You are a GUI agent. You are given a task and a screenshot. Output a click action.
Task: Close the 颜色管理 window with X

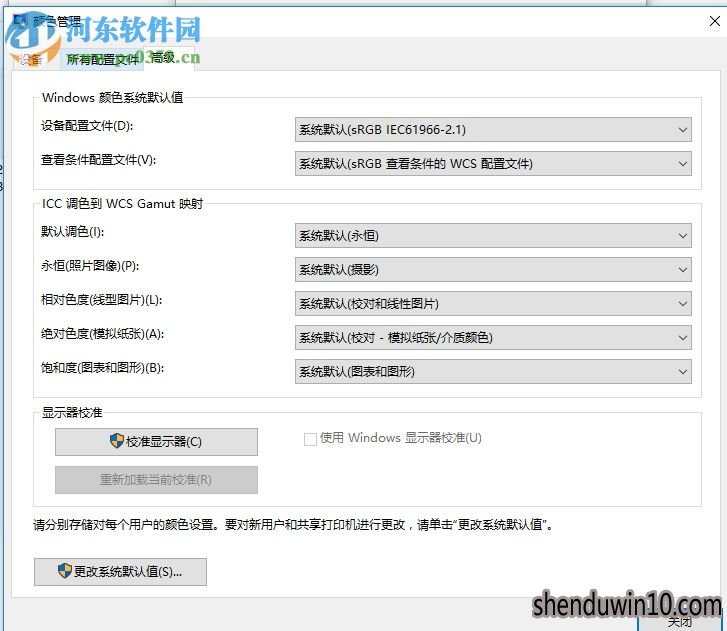714,21
